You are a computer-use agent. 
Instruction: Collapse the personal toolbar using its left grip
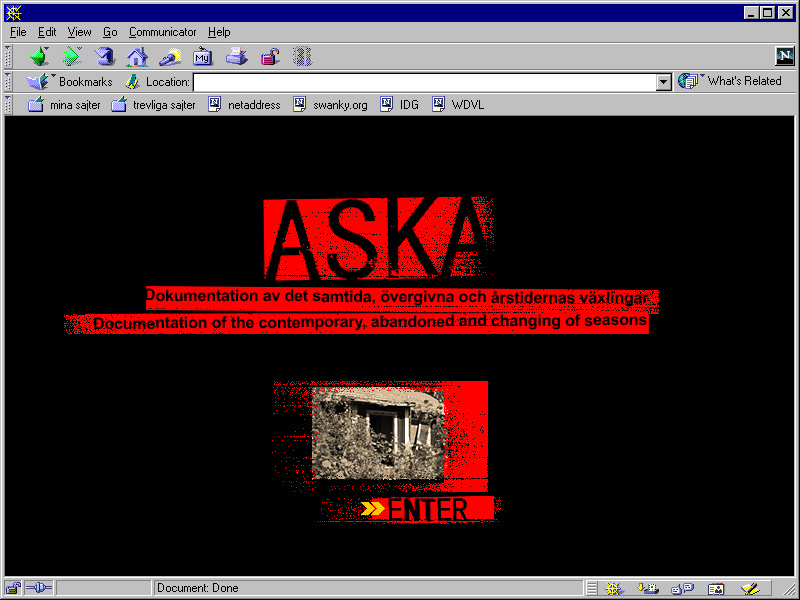click(9, 104)
